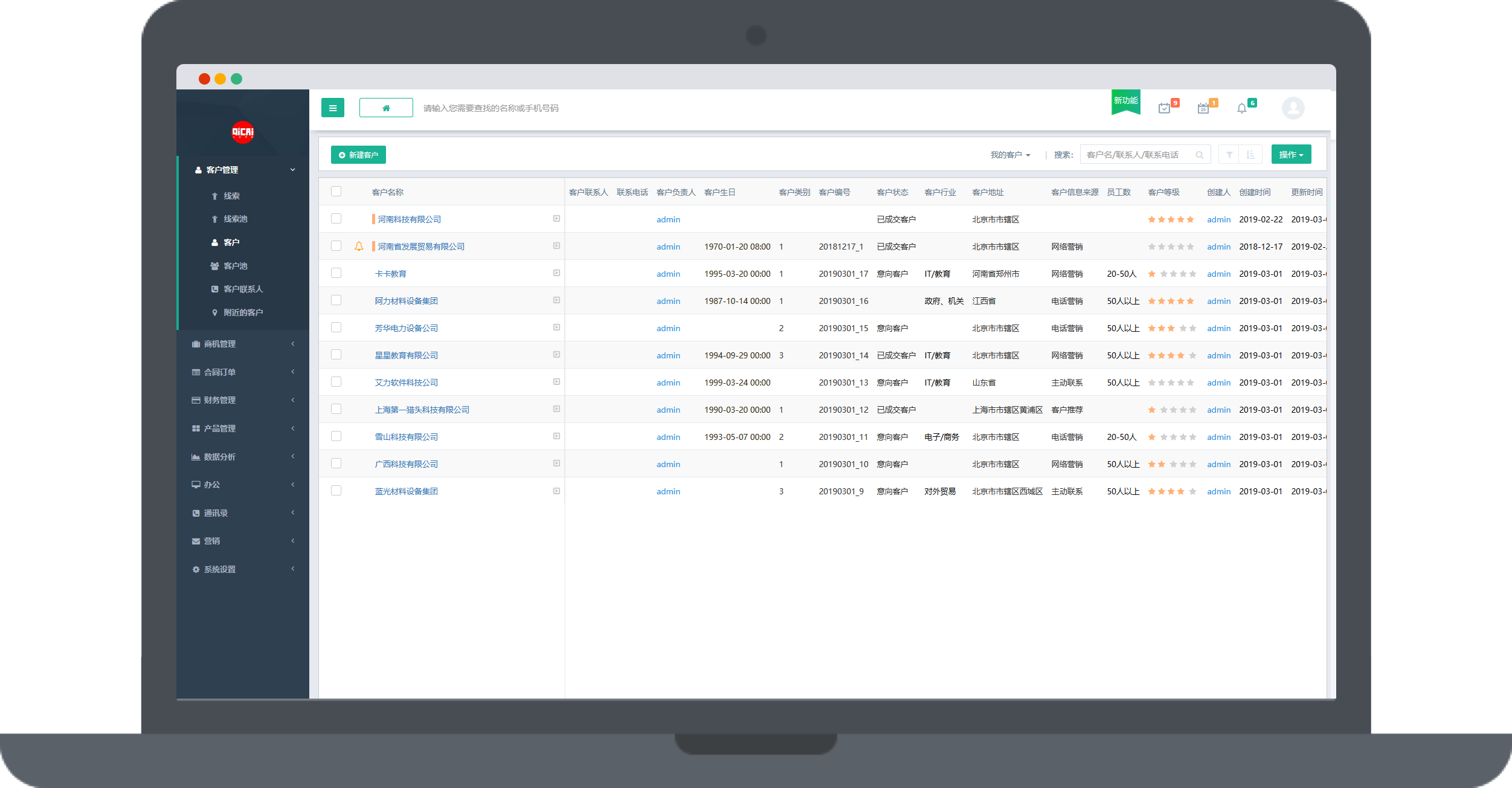Viewport: 1512px width, 788px height.
Task: Check the 卡卡教育 row checkbox
Action: (336, 273)
